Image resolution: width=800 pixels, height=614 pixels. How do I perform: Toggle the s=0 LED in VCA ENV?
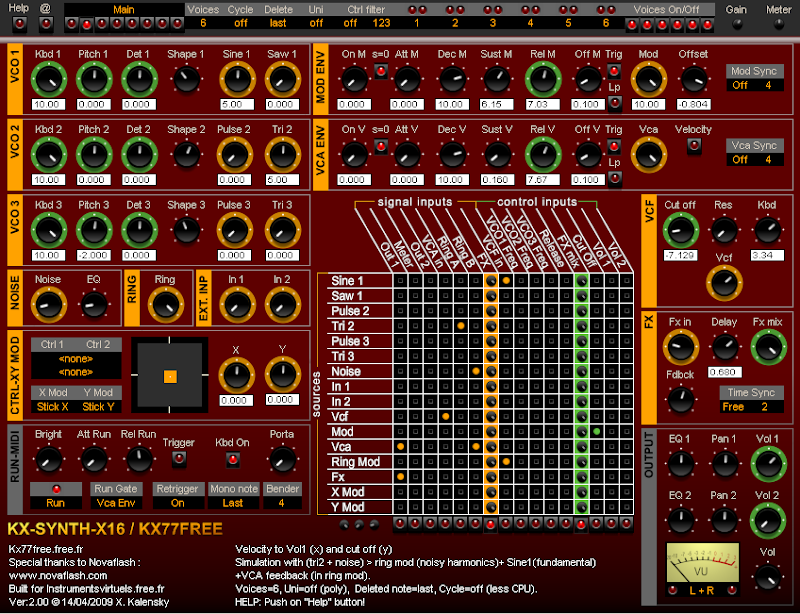pyautogui.click(x=381, y=146)
